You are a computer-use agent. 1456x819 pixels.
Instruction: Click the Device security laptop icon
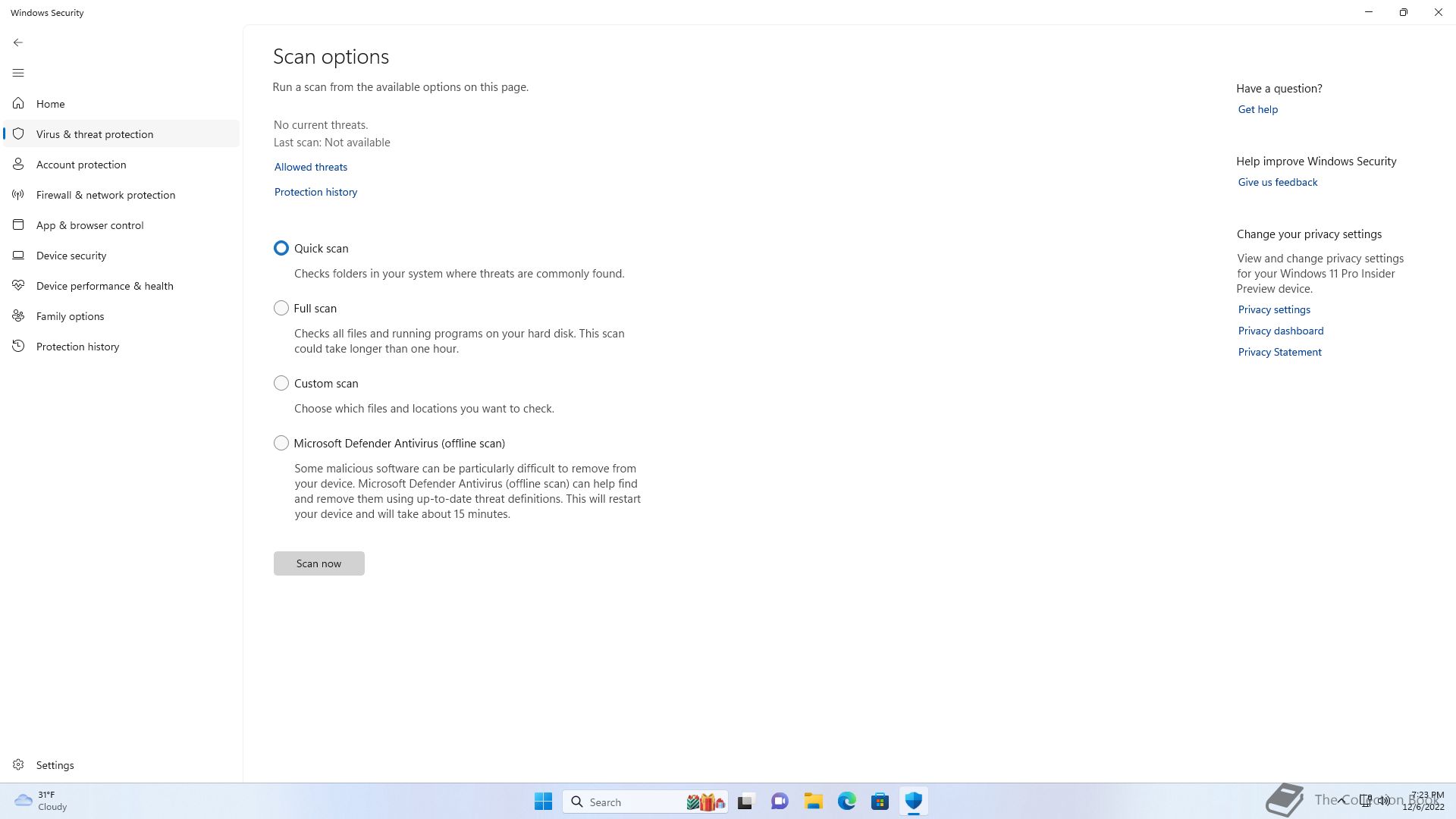18,255
